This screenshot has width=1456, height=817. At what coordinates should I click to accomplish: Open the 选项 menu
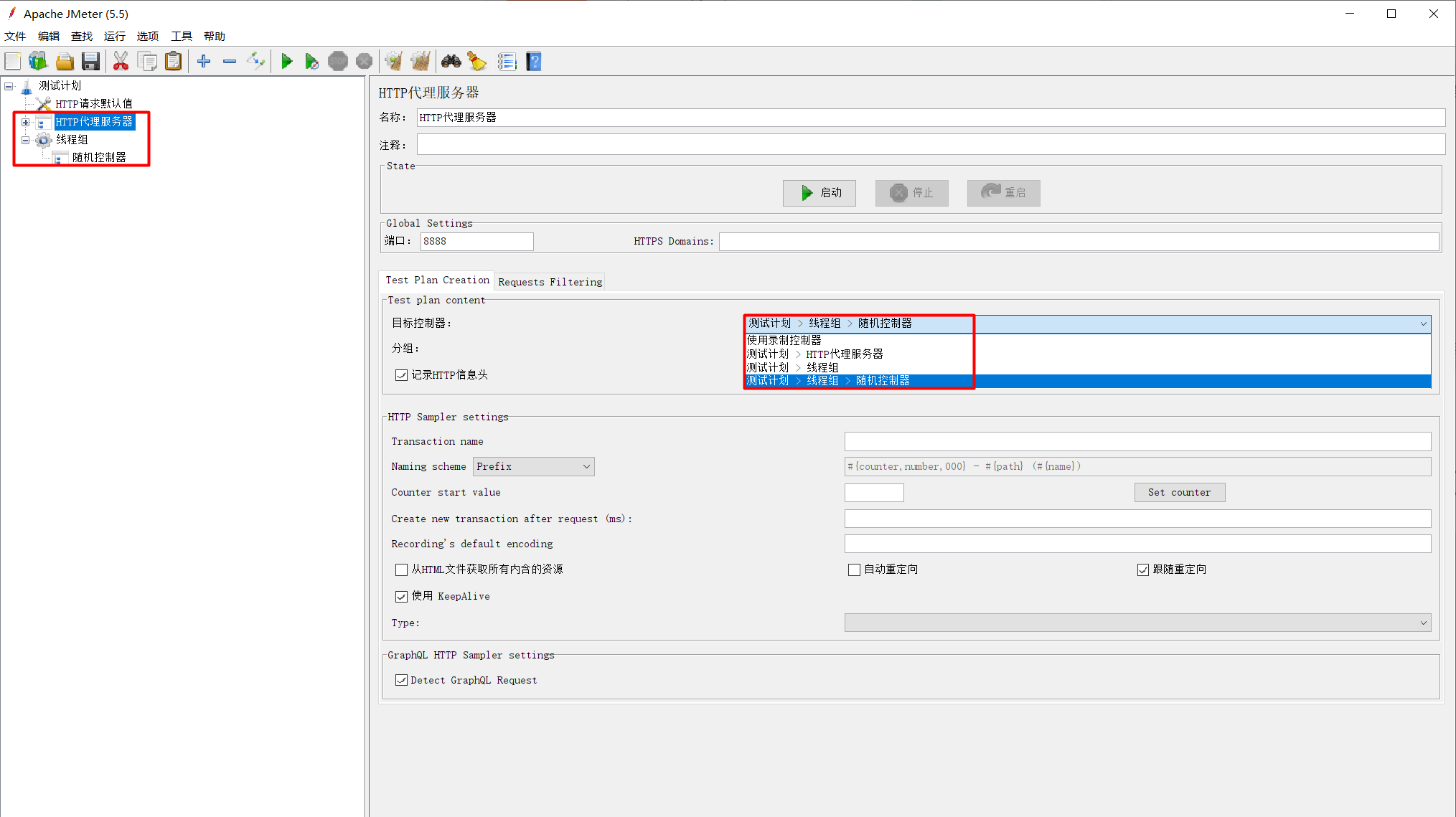148,36
